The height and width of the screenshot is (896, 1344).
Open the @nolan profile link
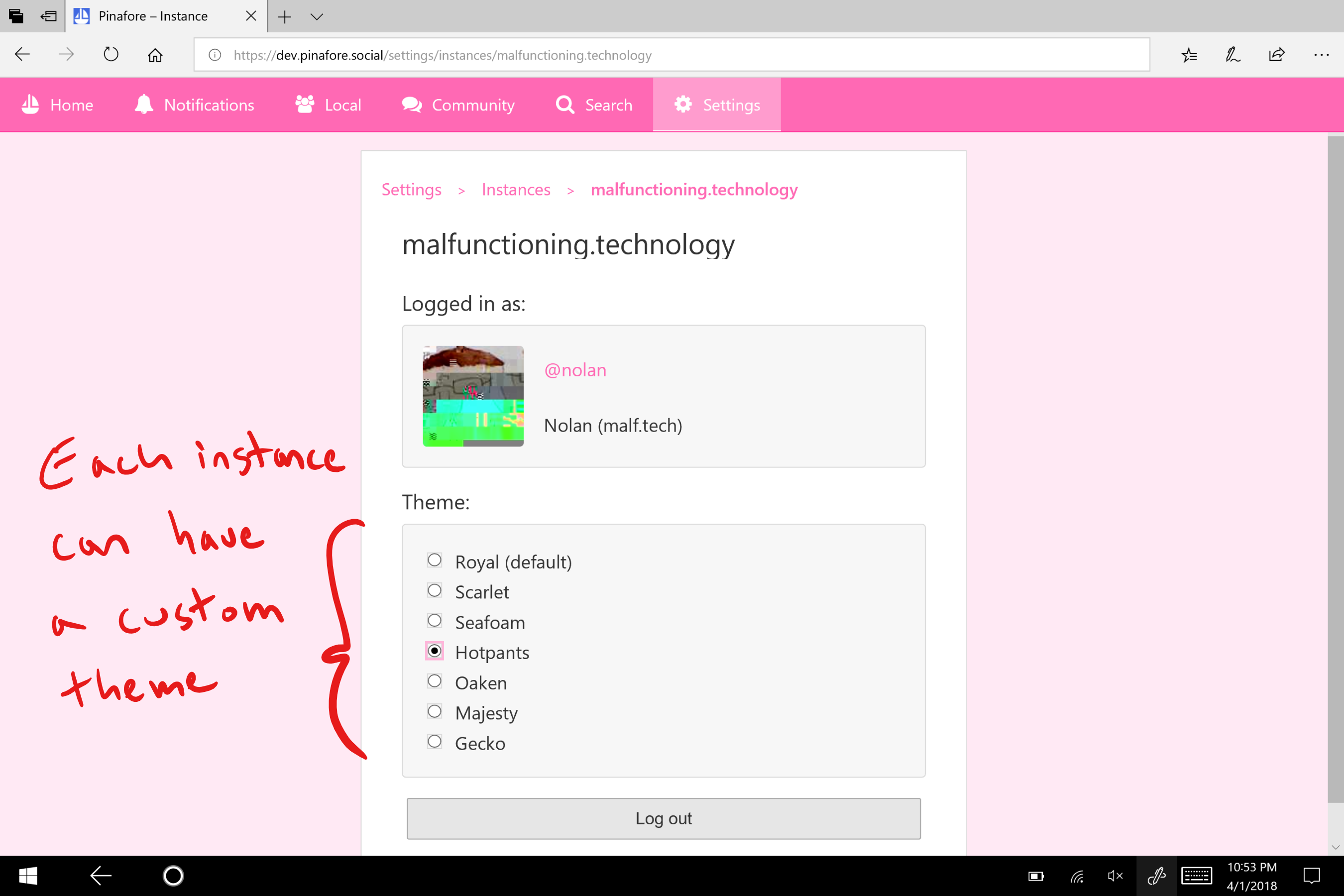coord(575,370)
